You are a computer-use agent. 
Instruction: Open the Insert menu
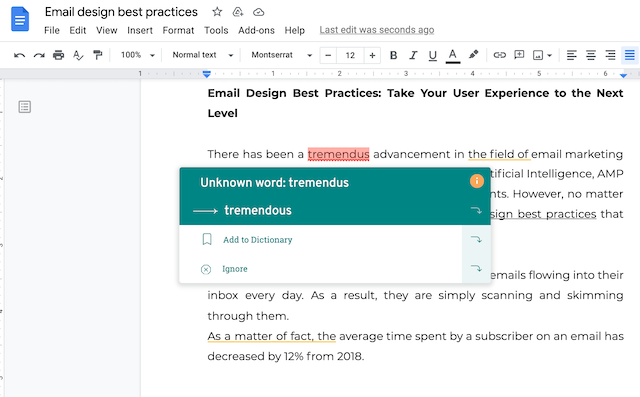pos(140,30)
